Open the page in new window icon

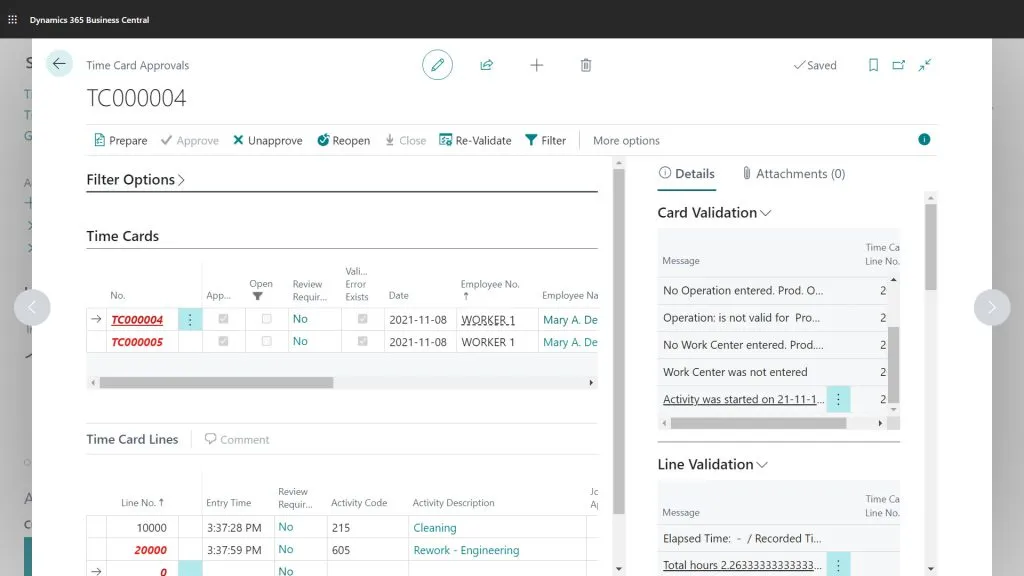point(899,65)
